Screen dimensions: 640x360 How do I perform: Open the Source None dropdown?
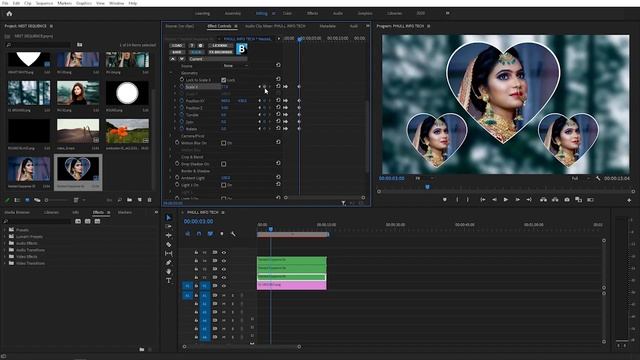click(x=236, y=66)
